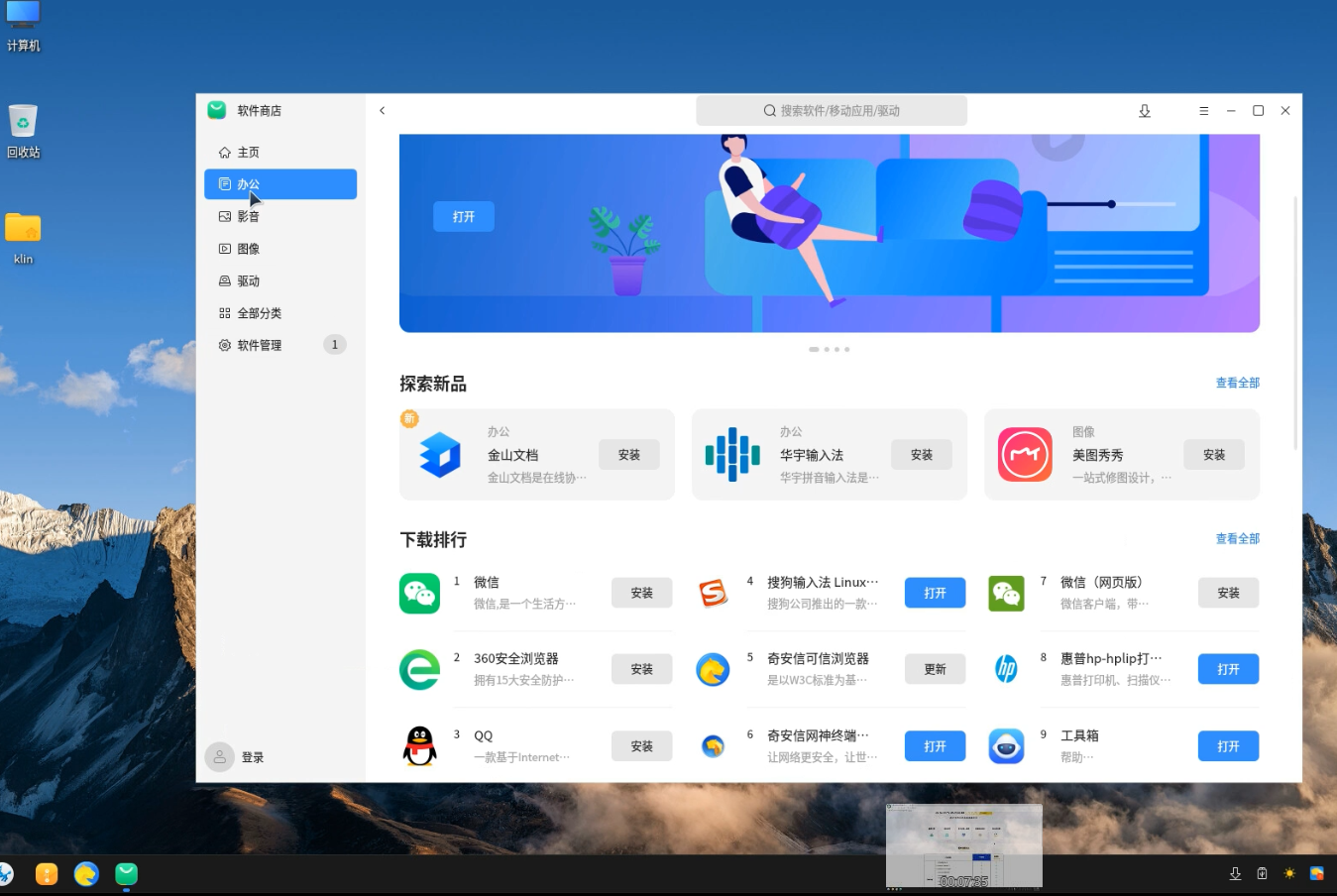This screenshot has height=896, width=1337.
Task: Click the window preview thumbnail above the taskbar
Action: click(964, 845)
